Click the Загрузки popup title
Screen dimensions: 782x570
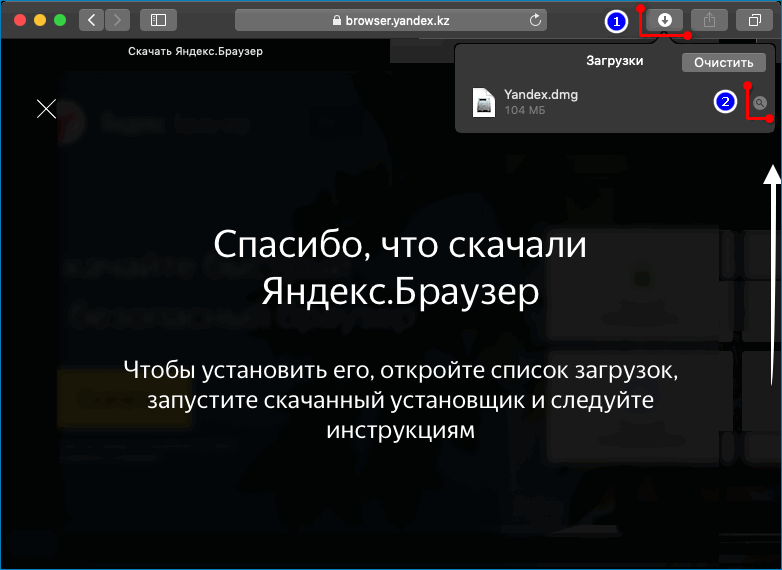(614, 61)
